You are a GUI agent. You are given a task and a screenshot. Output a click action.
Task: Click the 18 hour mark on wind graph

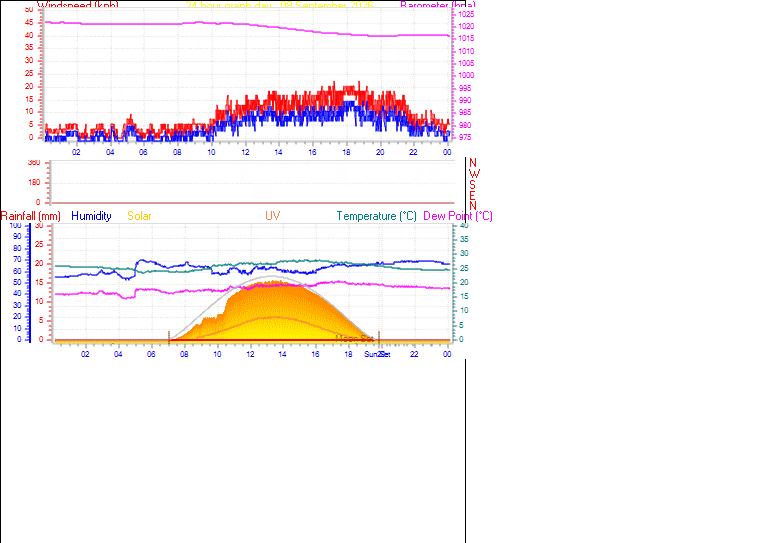(346, 152)
